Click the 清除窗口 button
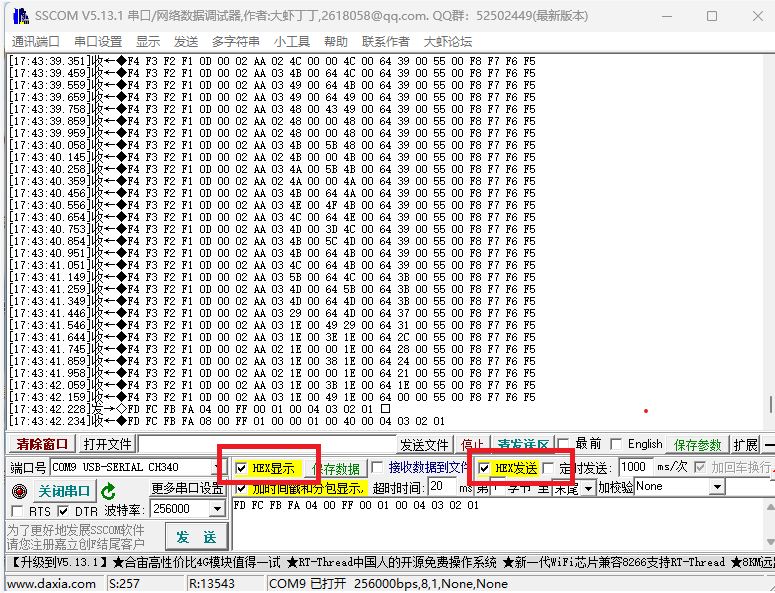 click(x=42, y=444)
